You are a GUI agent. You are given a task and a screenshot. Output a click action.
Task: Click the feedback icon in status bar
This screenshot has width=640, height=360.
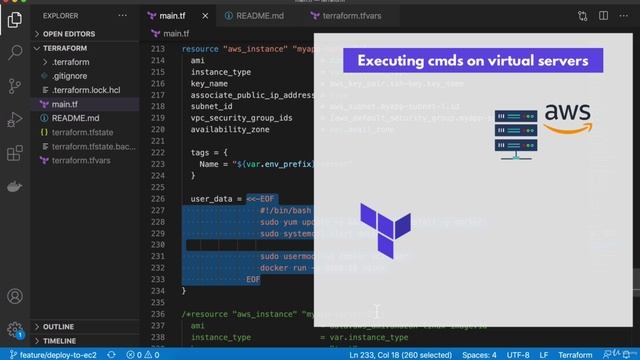click(x=608, y=355)
